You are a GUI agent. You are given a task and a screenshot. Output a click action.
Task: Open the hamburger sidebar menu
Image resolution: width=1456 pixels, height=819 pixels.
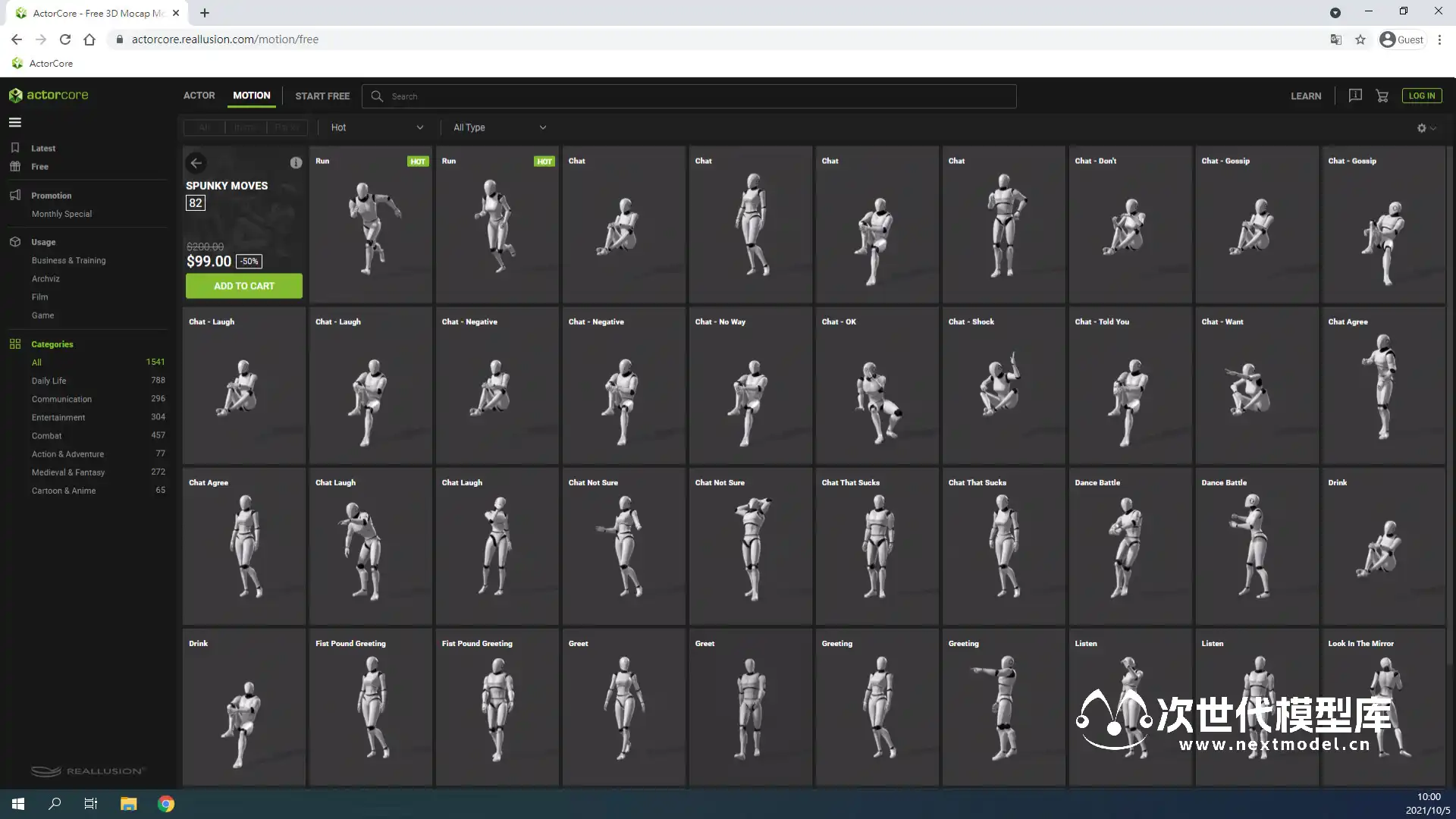15,122
